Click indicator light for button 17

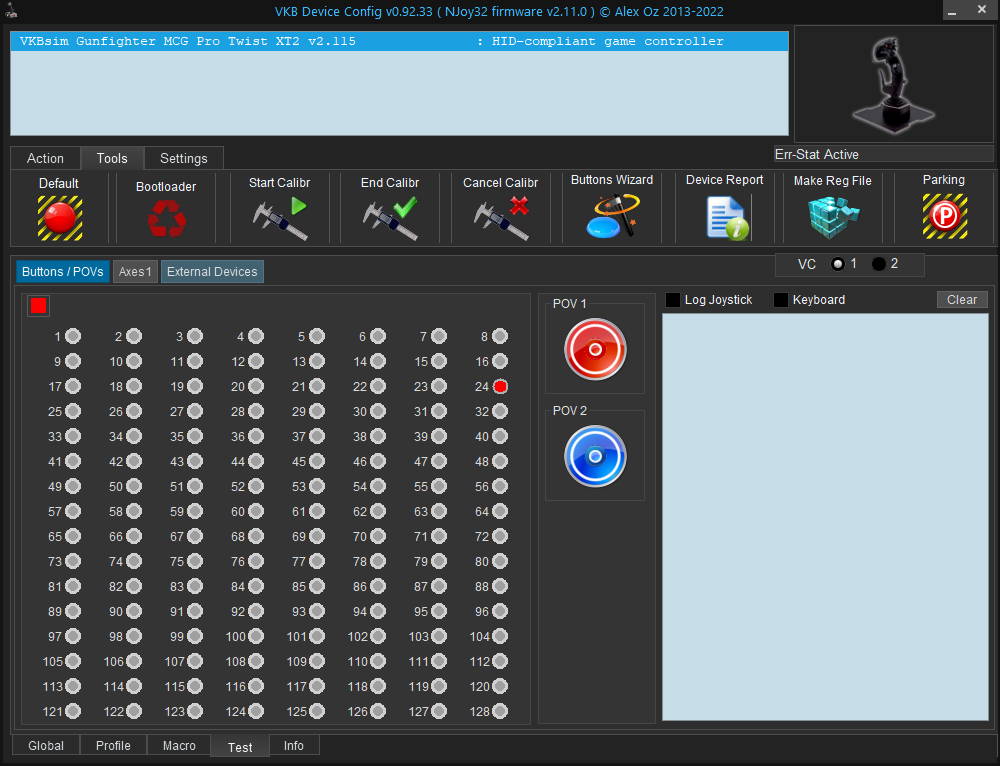tap(73, 387)
